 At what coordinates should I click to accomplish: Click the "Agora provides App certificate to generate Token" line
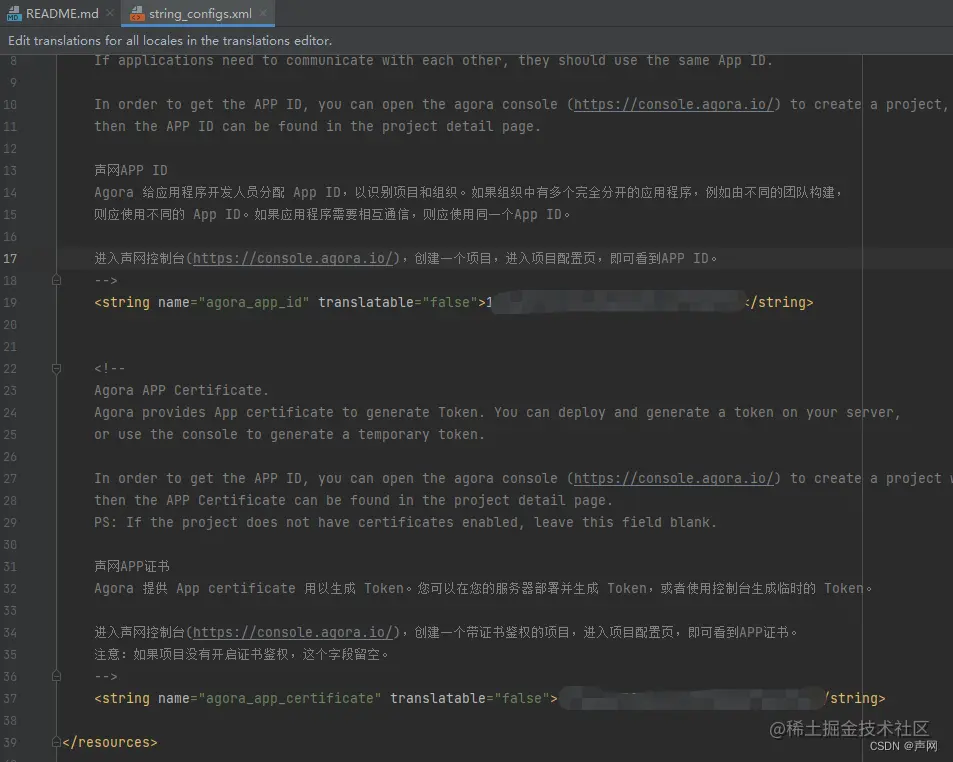click(x=497, y=413)
